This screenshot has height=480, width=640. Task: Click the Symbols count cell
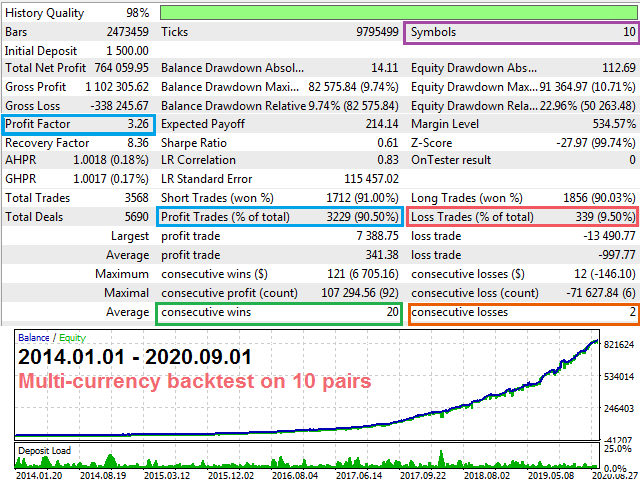pos(520,32)
